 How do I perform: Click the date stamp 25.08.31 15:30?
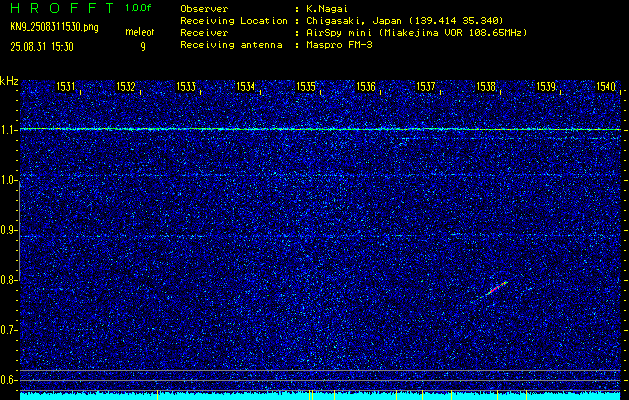pyautogui.click(x=42, y=47)
